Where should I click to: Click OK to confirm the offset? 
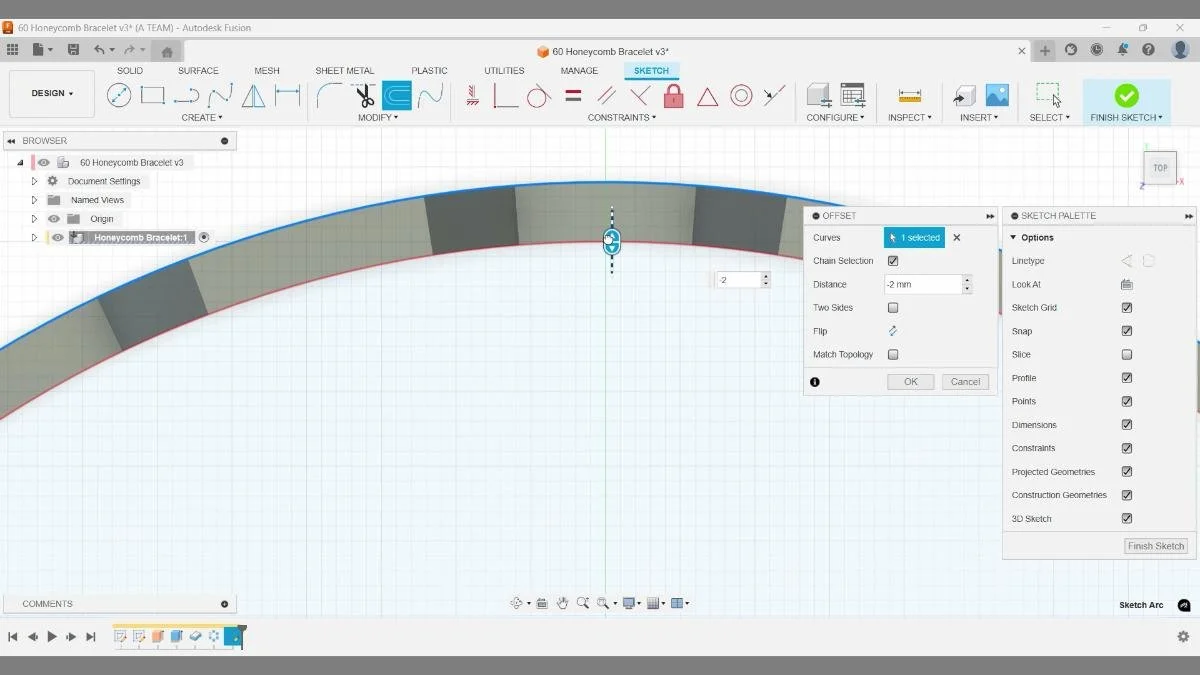909,381
